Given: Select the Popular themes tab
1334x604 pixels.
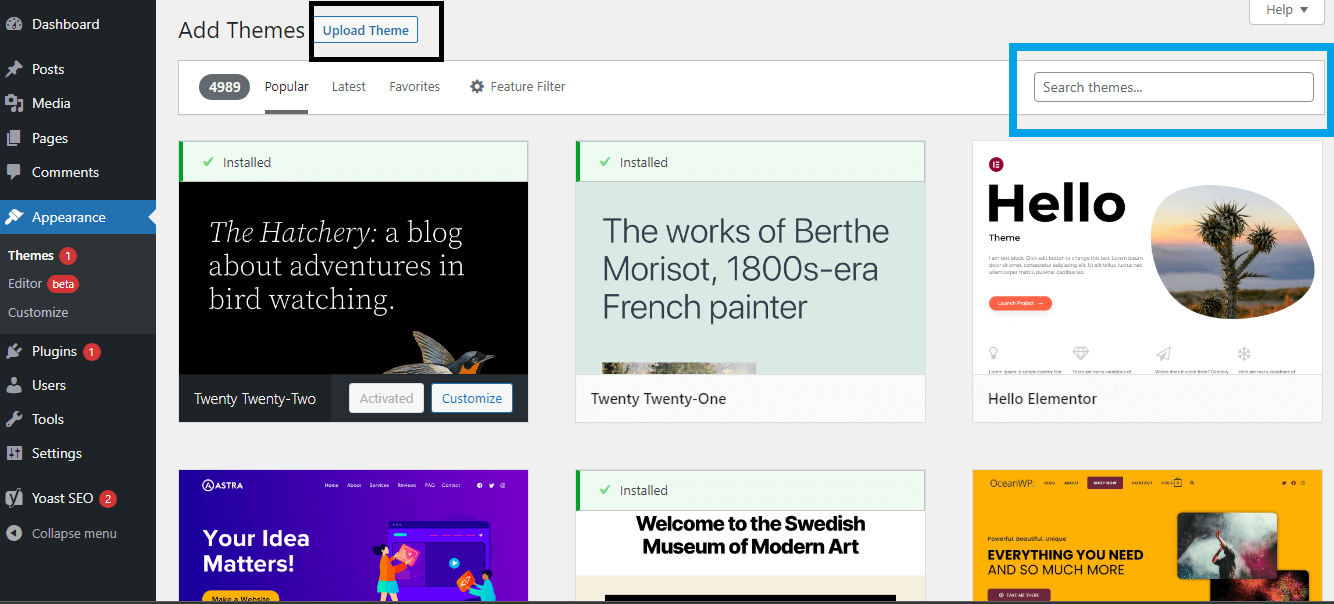Looking at the screenshot, I should tap(286, 86).
